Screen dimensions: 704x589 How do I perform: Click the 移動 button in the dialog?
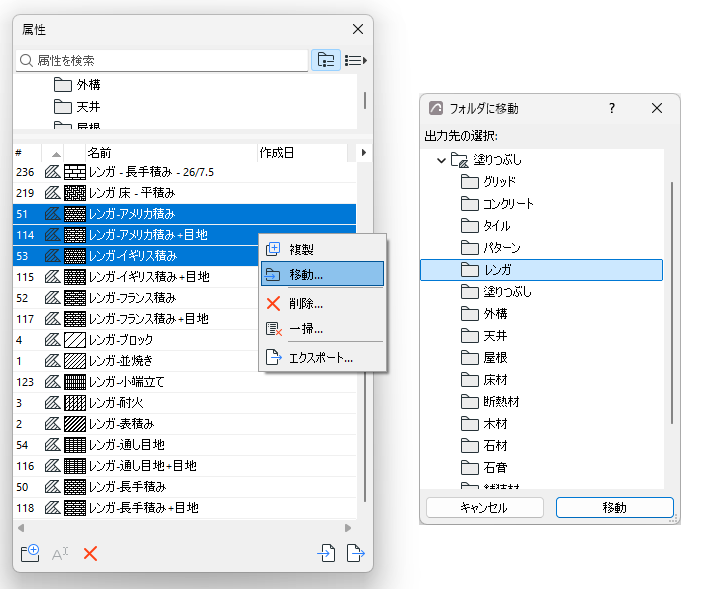(x=615, y=507)
